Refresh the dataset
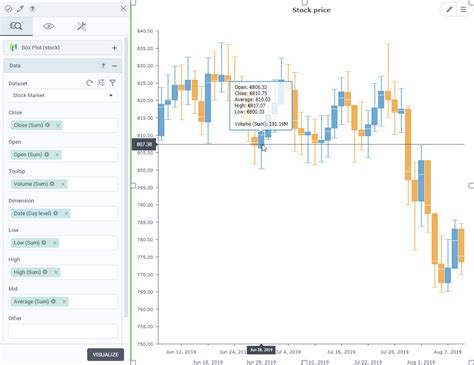Image resolution: width=474 pixels, height=365 pixels. [89, 83]
